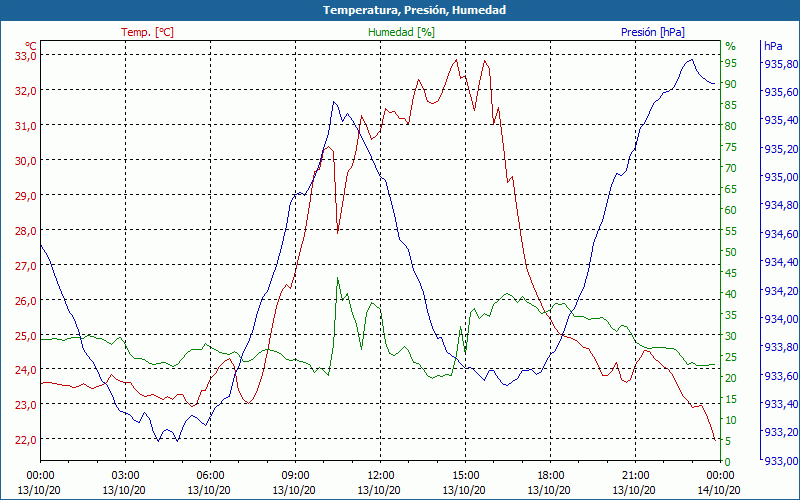Viewport: 800px width, 500px height.
Task: Click the '935,60' pressure axis value
Action: point(780,92)
